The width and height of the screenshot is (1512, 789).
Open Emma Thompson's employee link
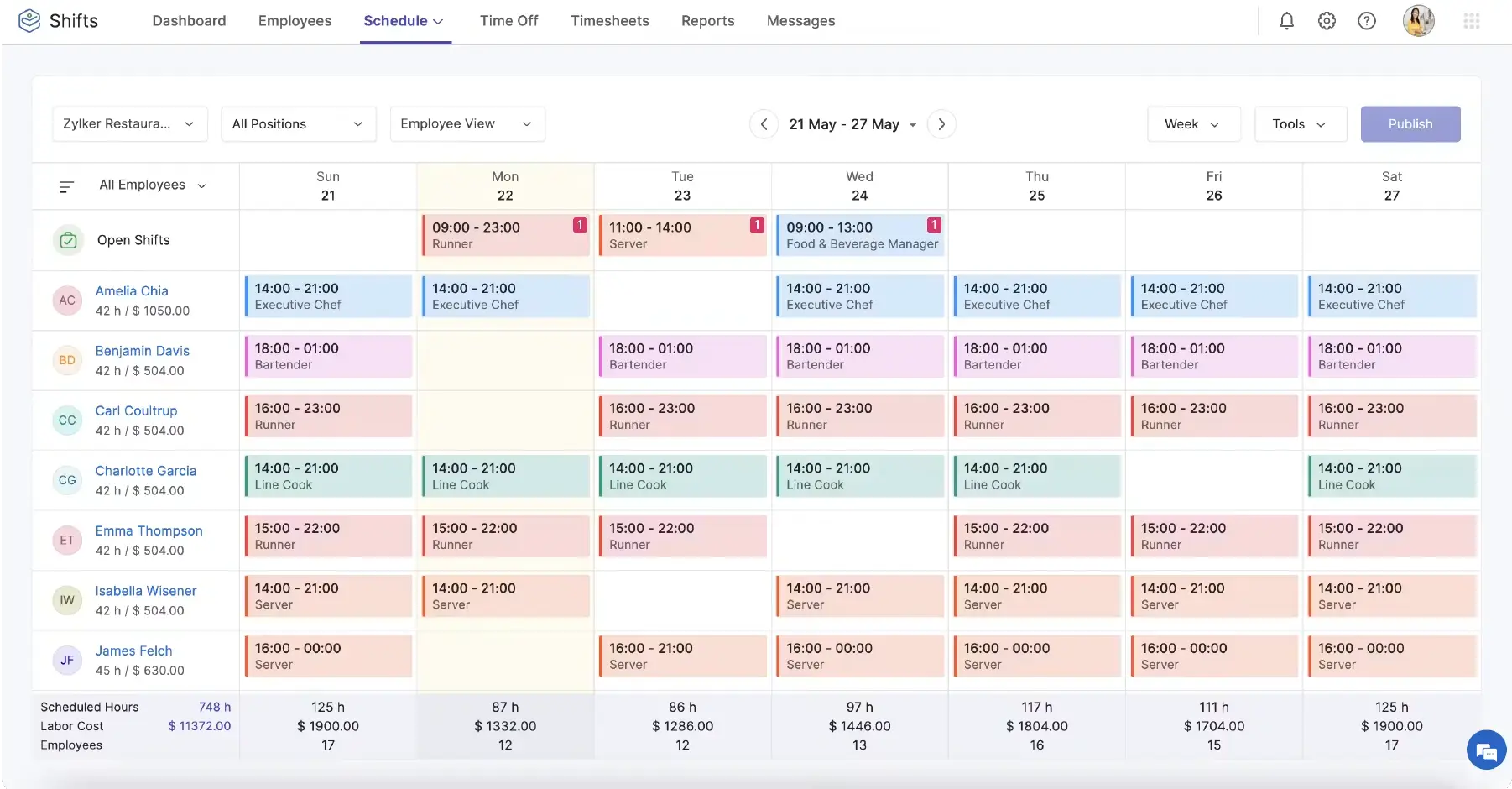point(149,531)
